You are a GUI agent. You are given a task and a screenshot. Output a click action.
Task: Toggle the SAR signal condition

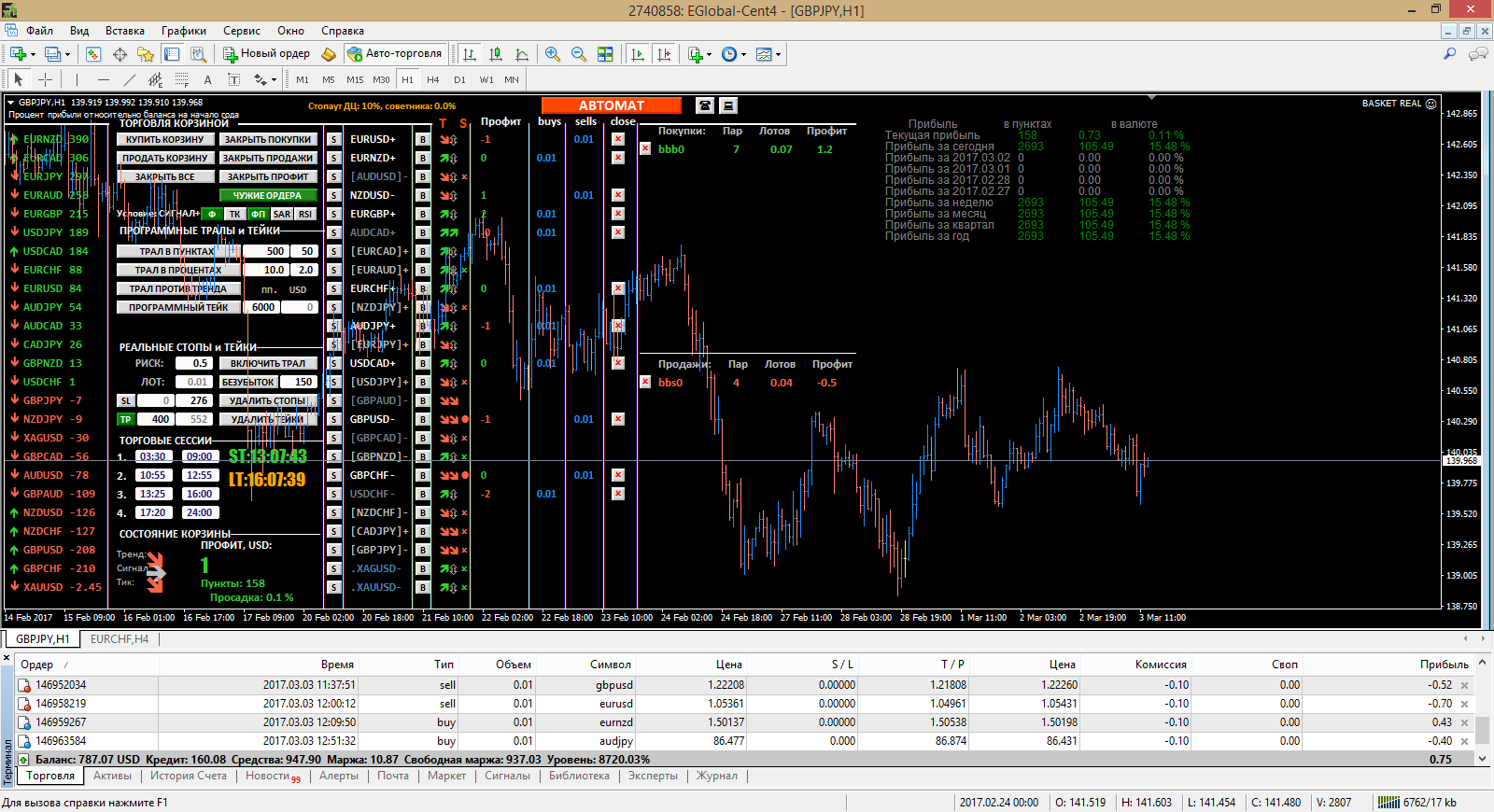coord(282,214)
